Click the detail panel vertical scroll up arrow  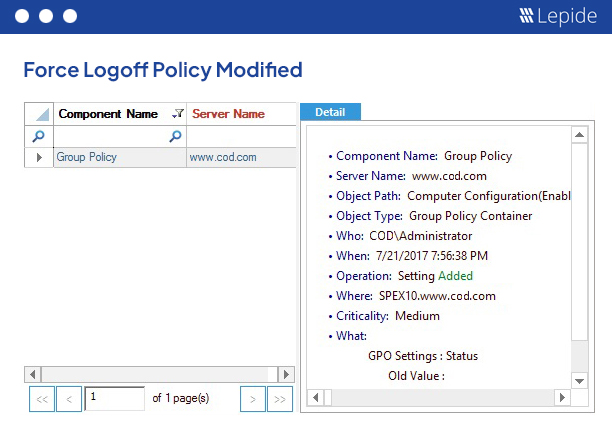point(580,135)
